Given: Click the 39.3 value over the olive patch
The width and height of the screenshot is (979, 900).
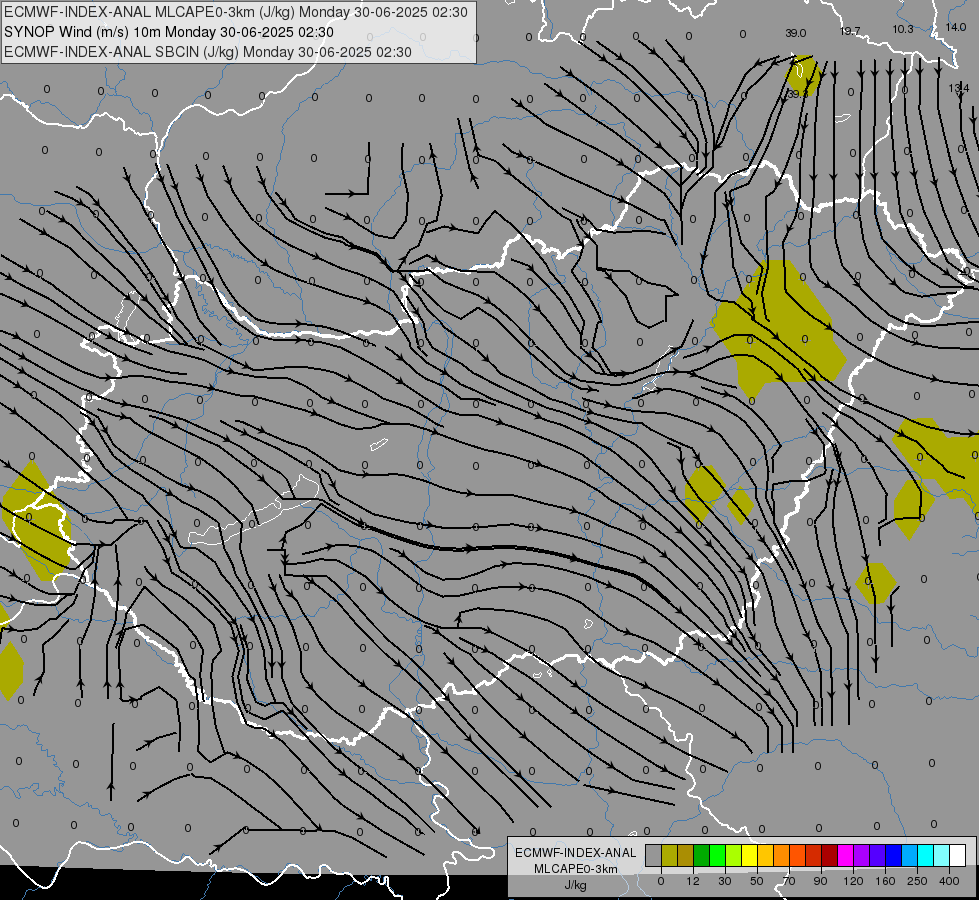Looking at the screenshot, I should 797,94.
